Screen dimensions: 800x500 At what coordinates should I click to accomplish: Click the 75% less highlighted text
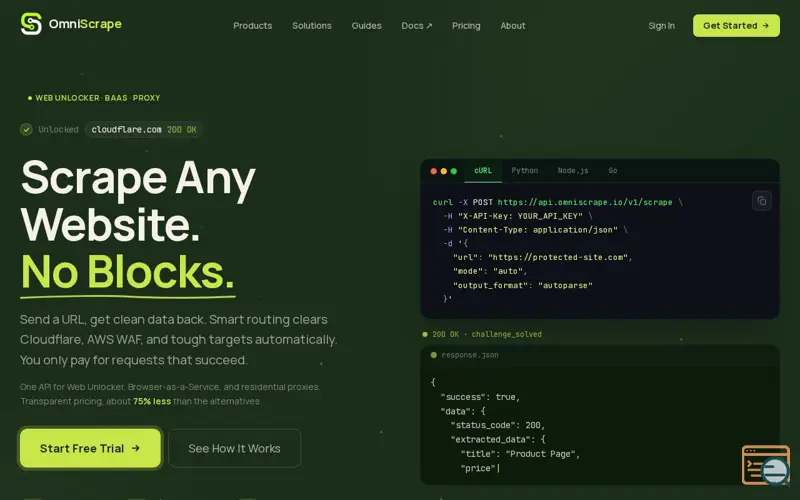point(152,401)
